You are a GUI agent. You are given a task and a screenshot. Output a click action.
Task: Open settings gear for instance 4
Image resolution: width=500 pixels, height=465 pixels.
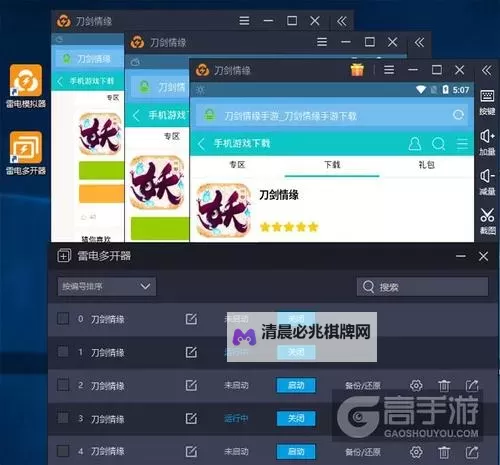(x=416, y=452)
